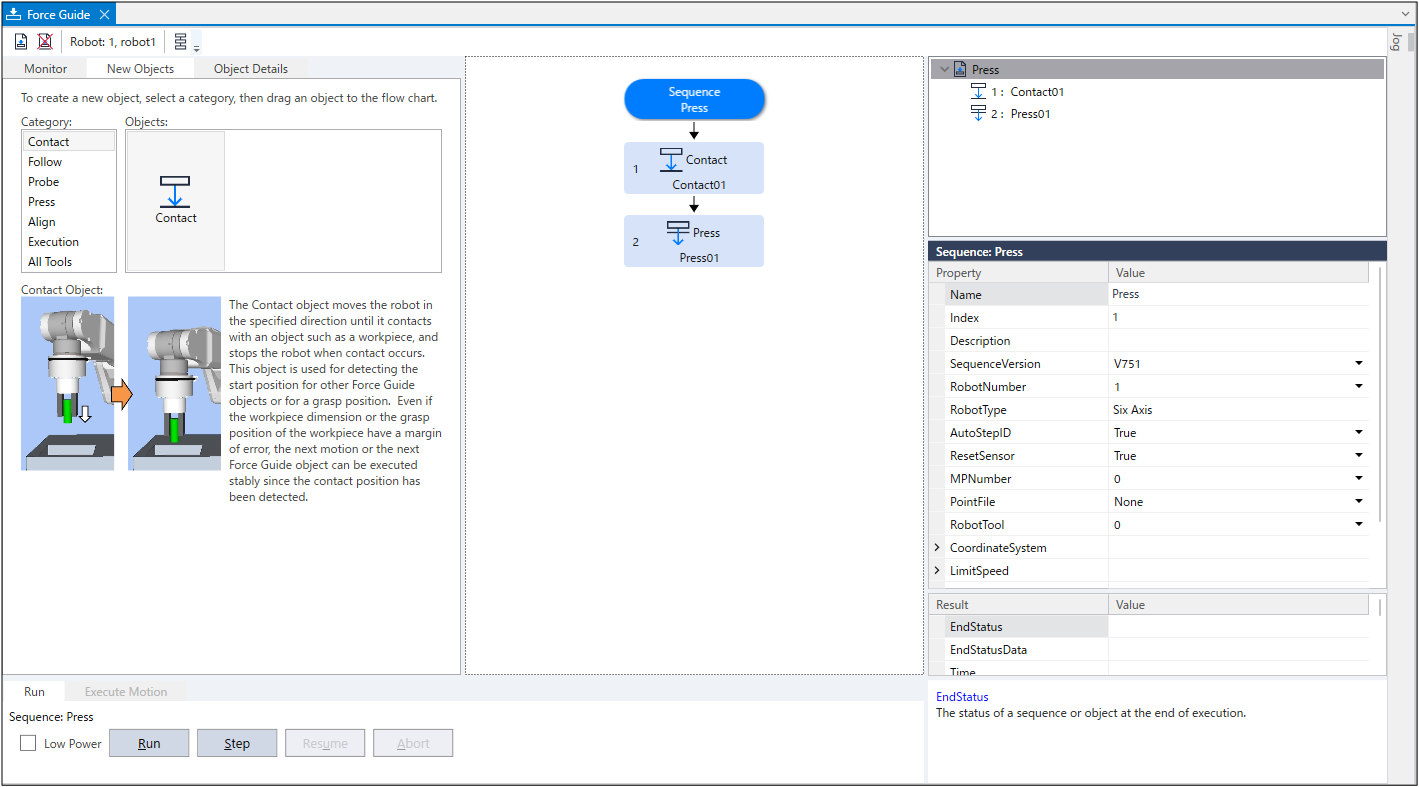The height and width of the screenshot is (787, 1419).
Task: Open the Object Details tab
Action: click(250, 69)
